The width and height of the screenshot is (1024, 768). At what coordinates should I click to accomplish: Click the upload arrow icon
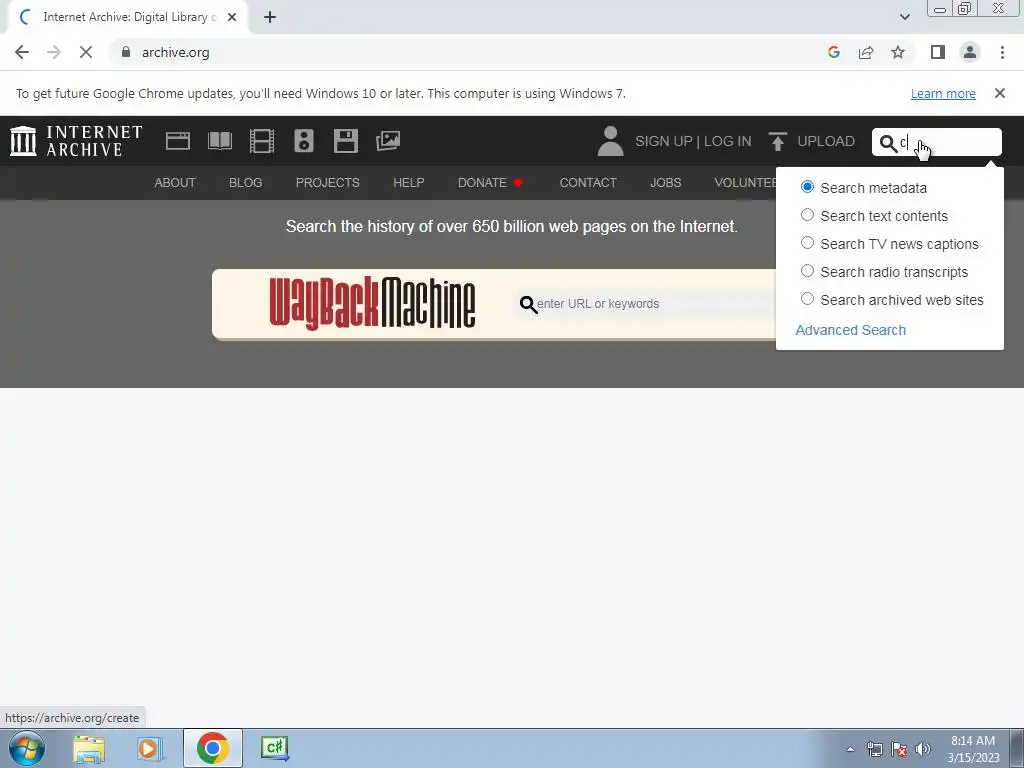(777, 141)
